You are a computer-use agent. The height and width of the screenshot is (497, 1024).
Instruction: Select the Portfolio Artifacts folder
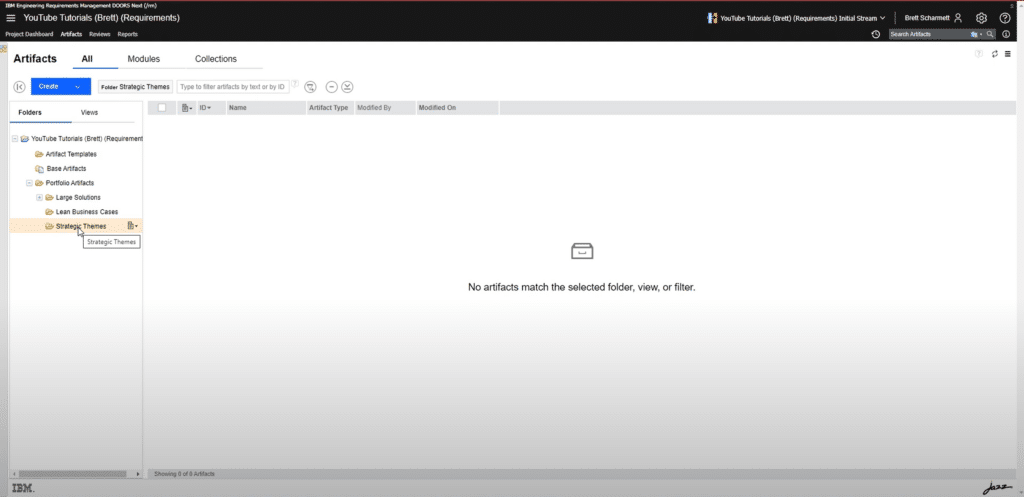[70, 183]
